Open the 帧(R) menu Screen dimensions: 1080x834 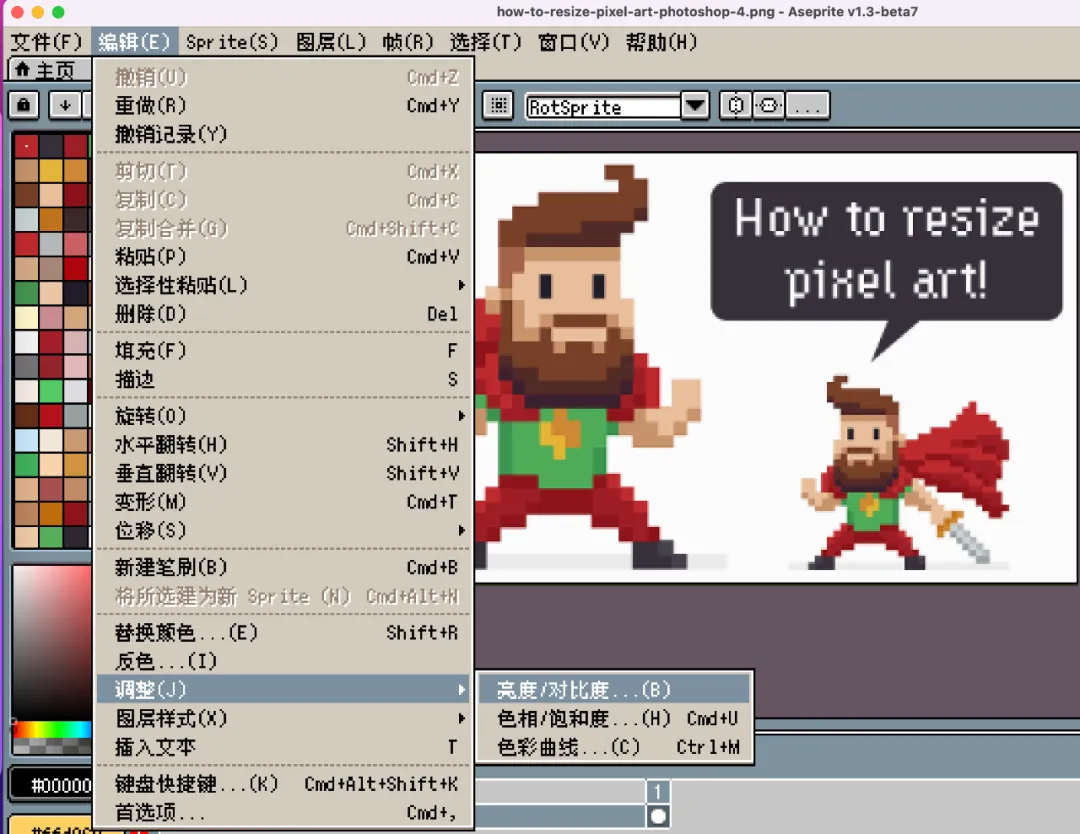[x=408, y=42]
